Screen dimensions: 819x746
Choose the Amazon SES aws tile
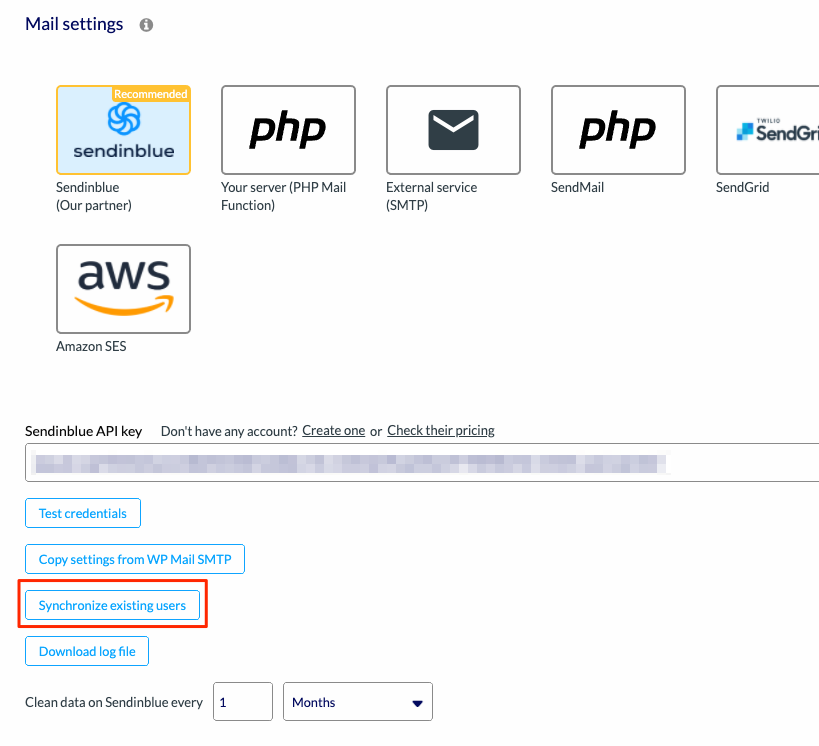[x=123, y=289]
